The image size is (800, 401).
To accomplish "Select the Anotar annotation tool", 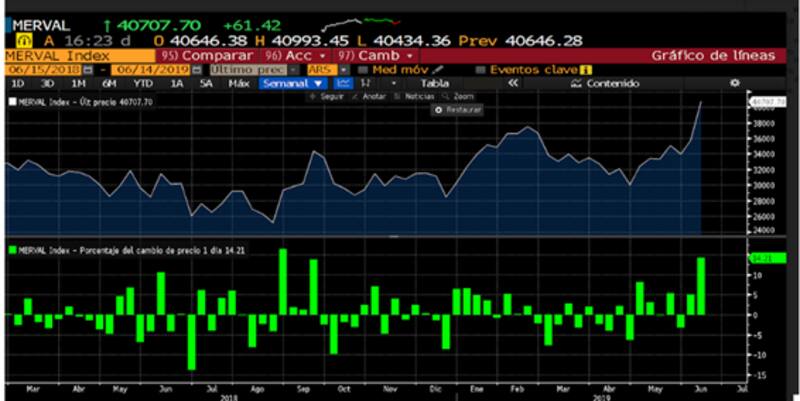I will pyautogui.click(x=368, y=97).
